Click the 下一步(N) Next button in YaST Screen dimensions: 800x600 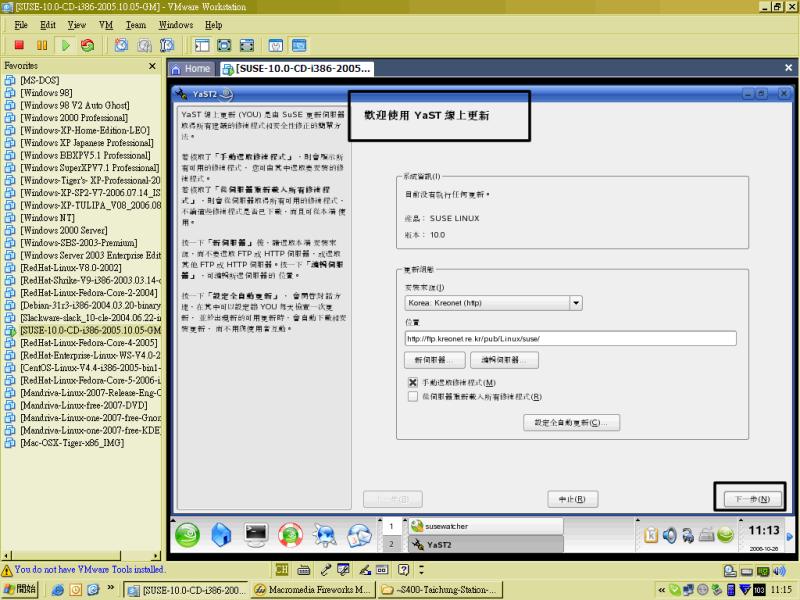coord(753,499)
